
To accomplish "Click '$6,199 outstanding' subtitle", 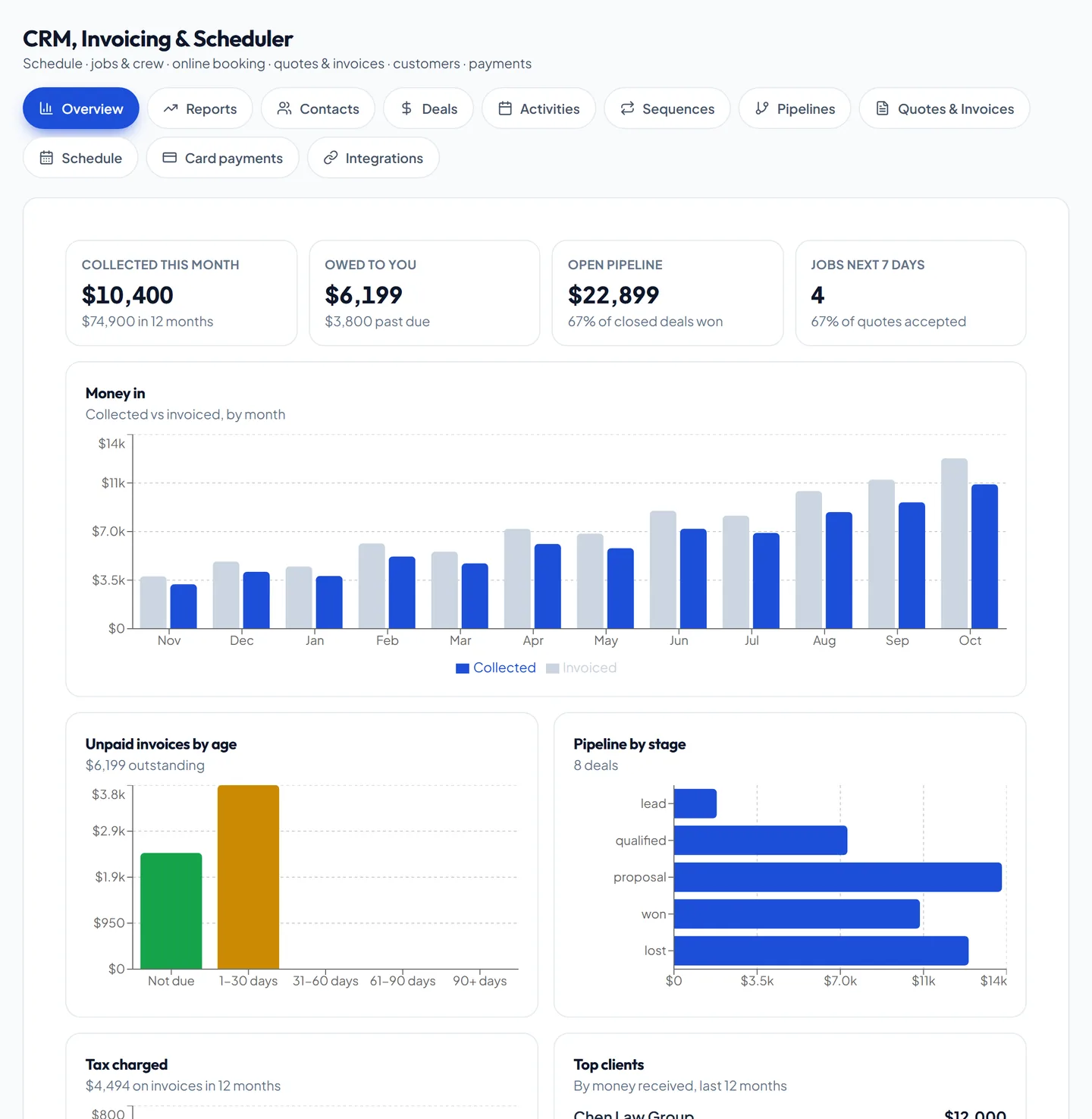I will (145, 765).
